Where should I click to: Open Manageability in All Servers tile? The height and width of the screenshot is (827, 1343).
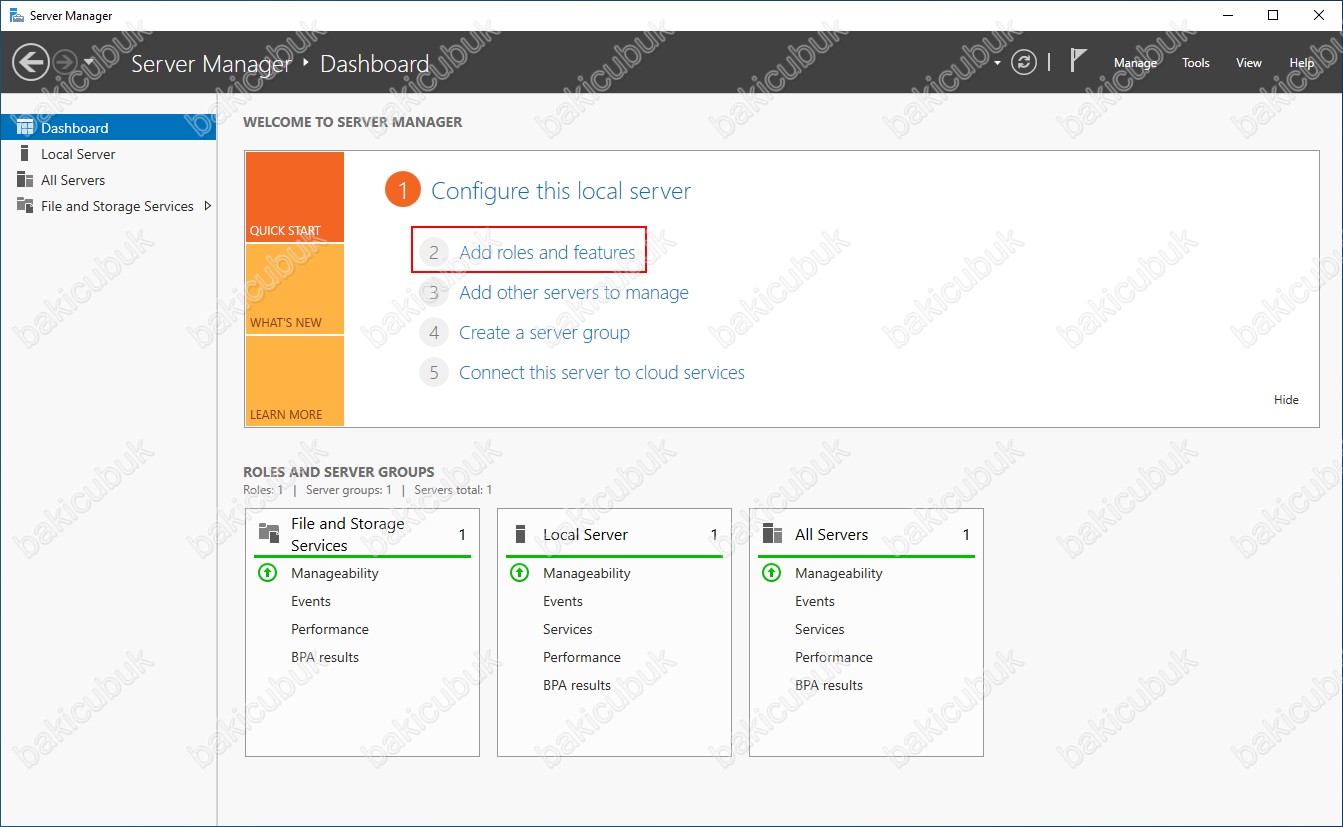click(839, 573)
